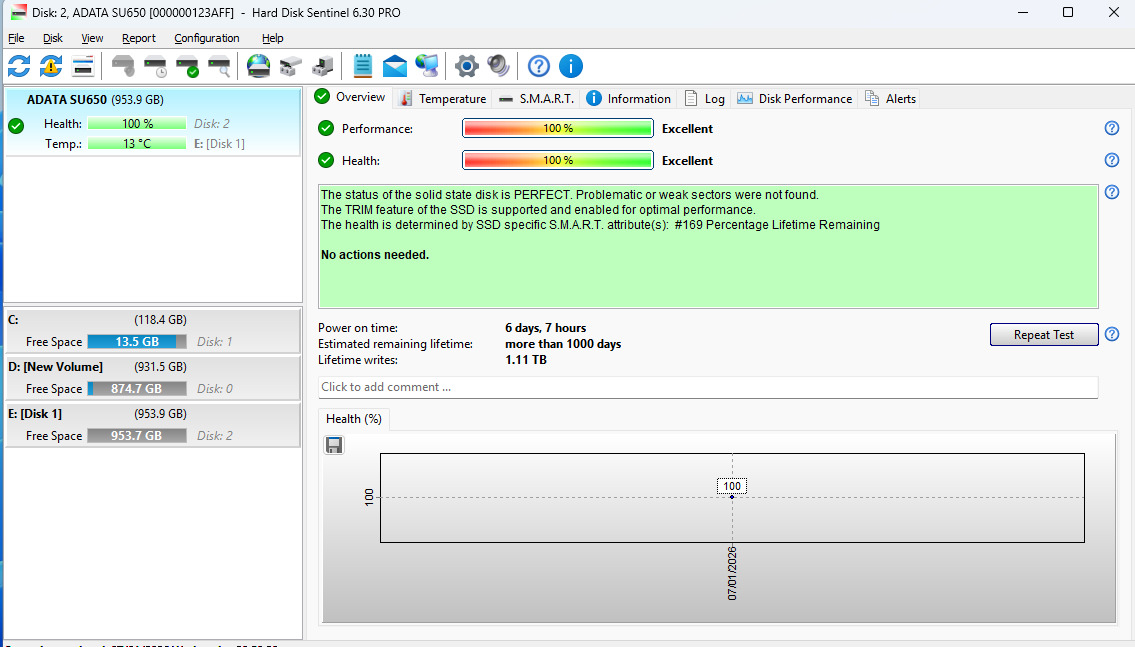The width and height of the screenshot is (1135, 647).
Task: Click green check icon beside Health label in Overview
Action: (x=326, y=160)
